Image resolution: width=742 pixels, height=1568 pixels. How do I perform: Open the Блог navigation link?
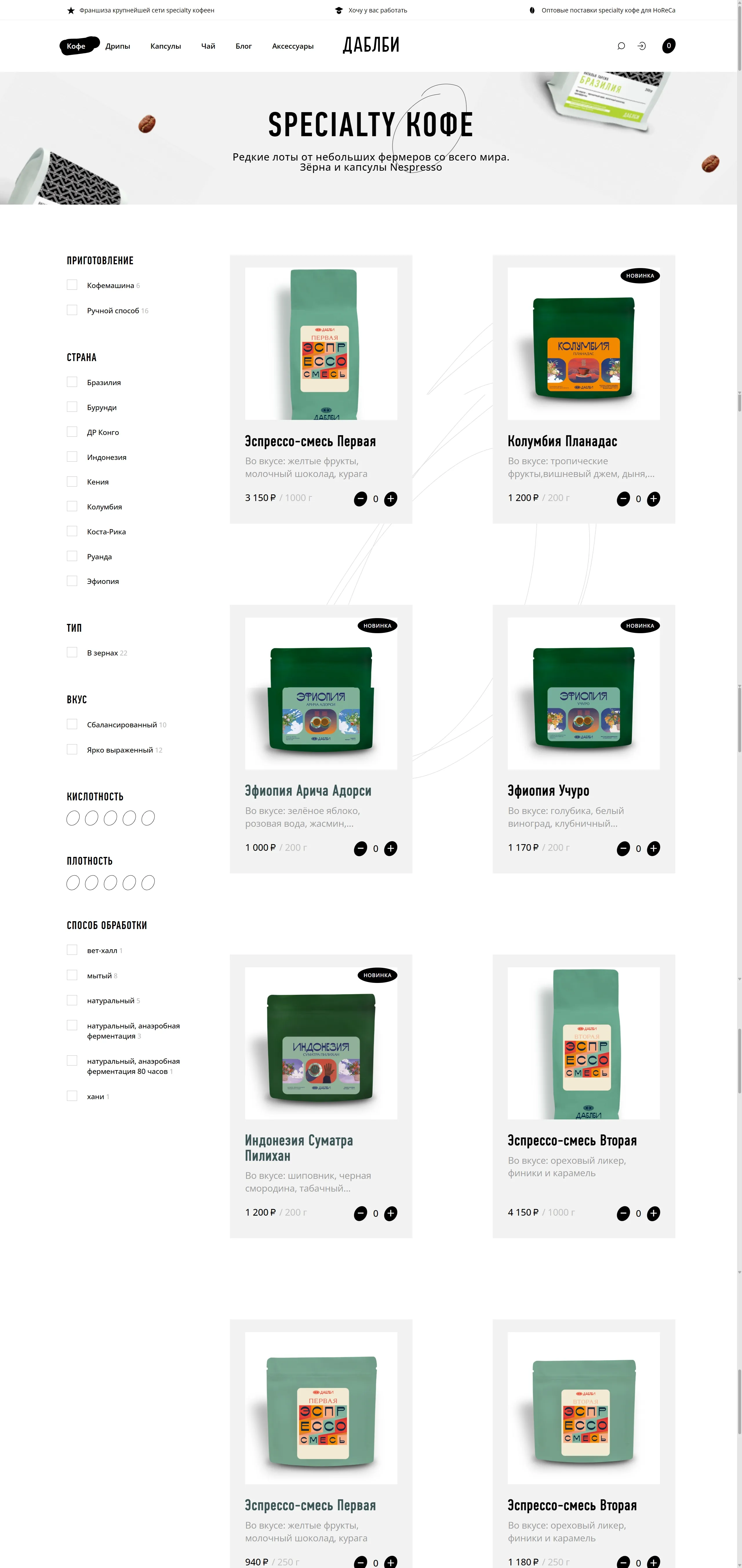[x=243, y=46]
